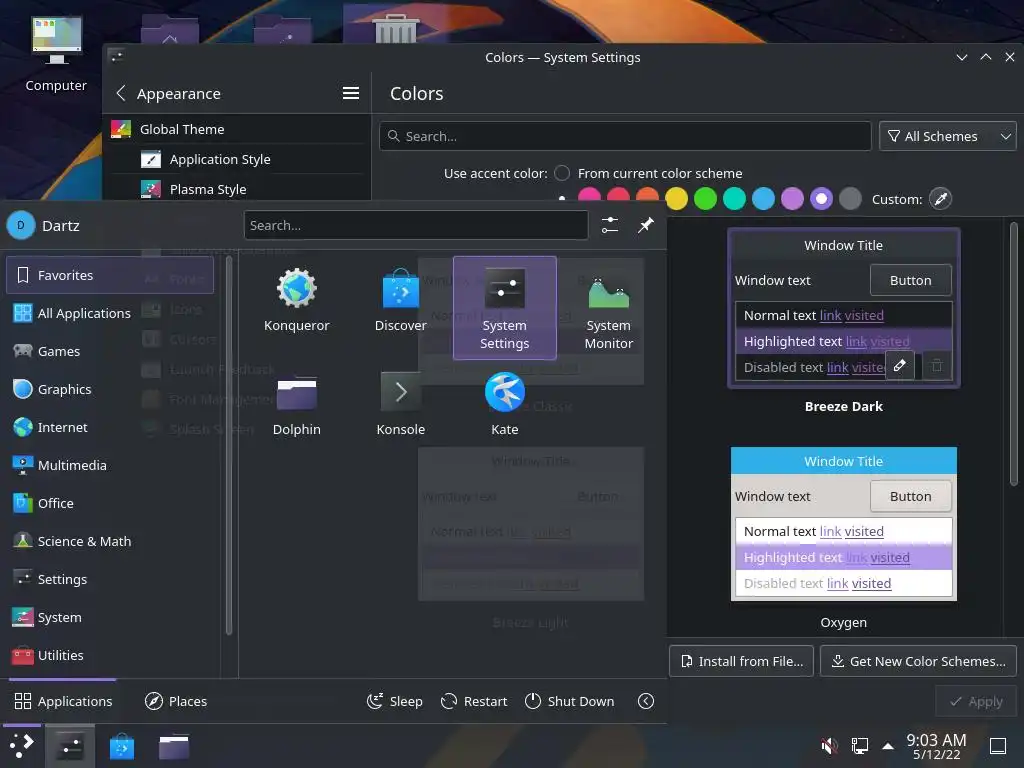
Task: Click muted volume tray icon
Action: tap(829, 745)
